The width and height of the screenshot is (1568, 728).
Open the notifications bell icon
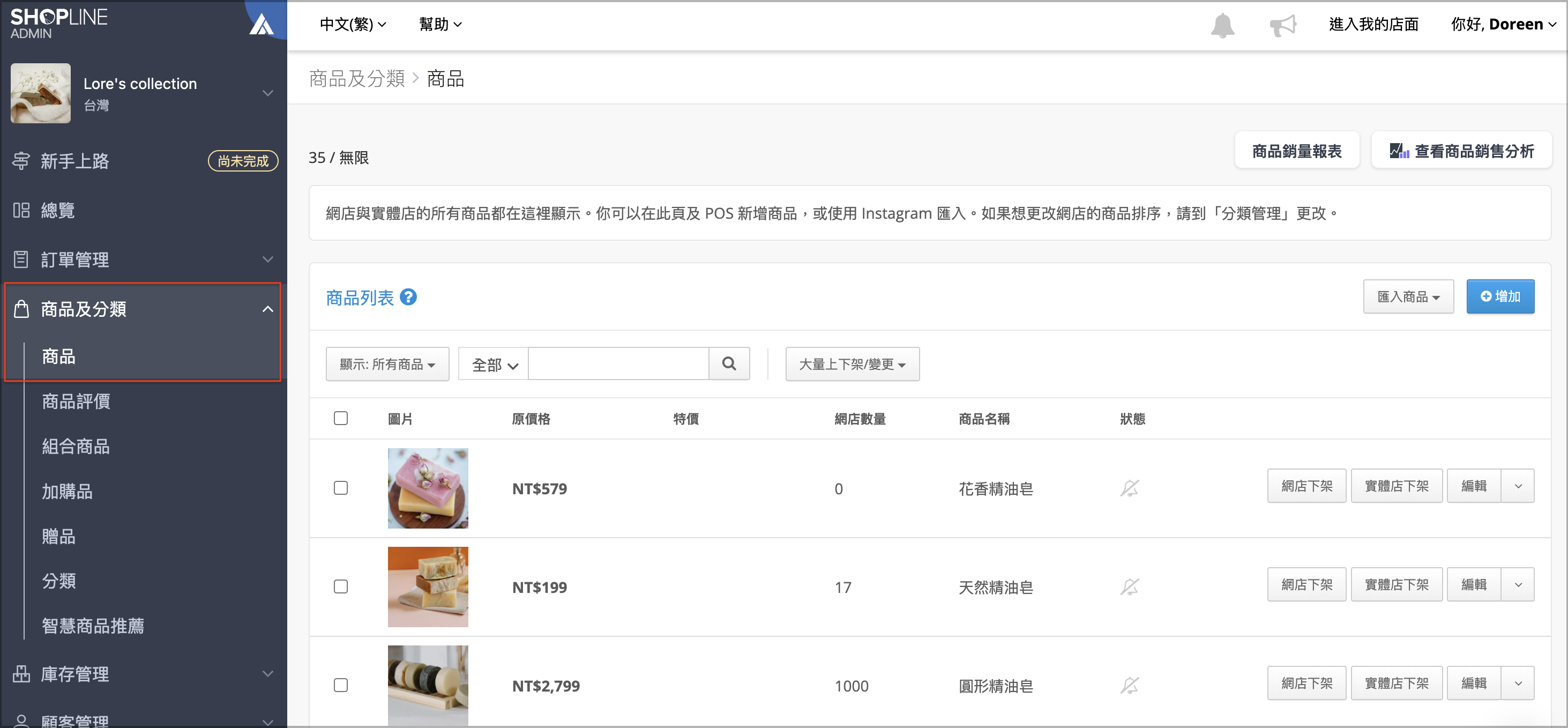point(1222,25)
